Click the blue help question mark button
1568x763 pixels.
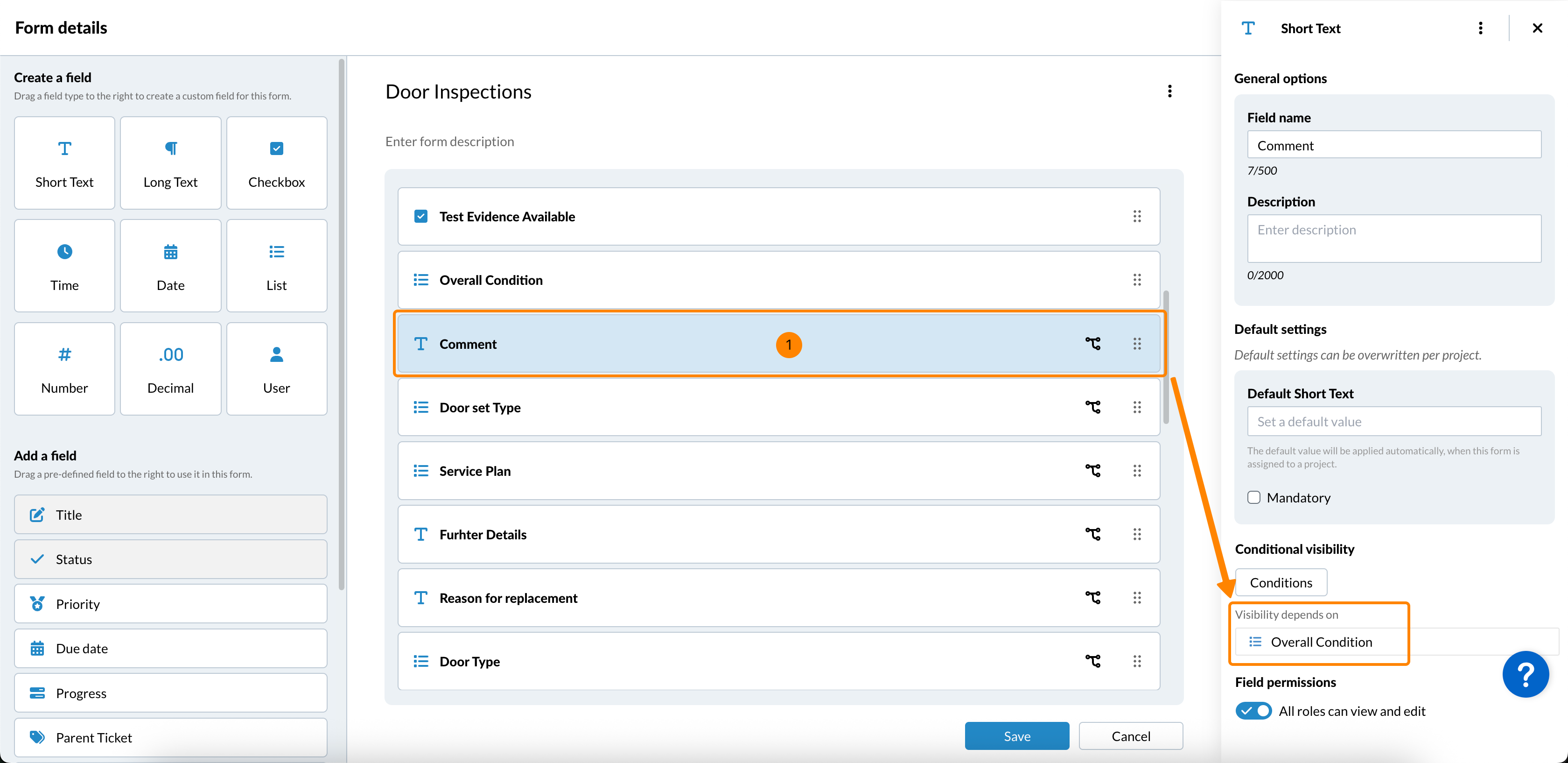click(x=1526, y=674)
